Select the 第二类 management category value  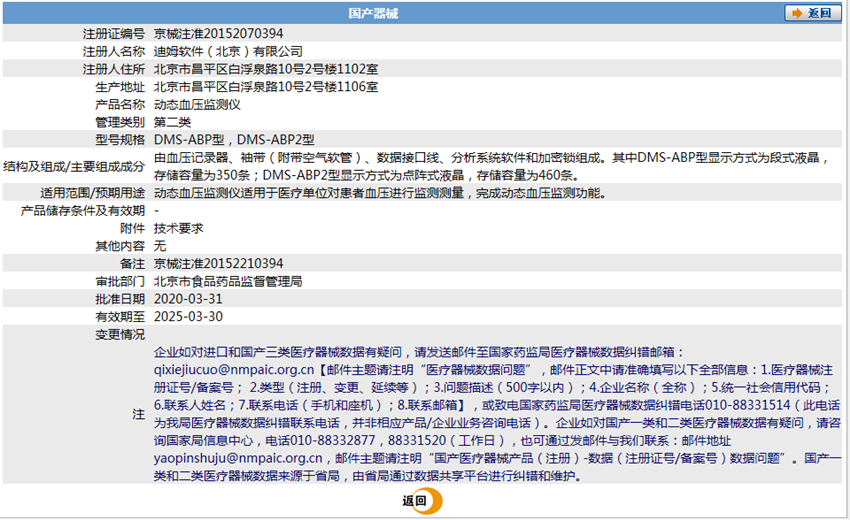click(172, 122)
